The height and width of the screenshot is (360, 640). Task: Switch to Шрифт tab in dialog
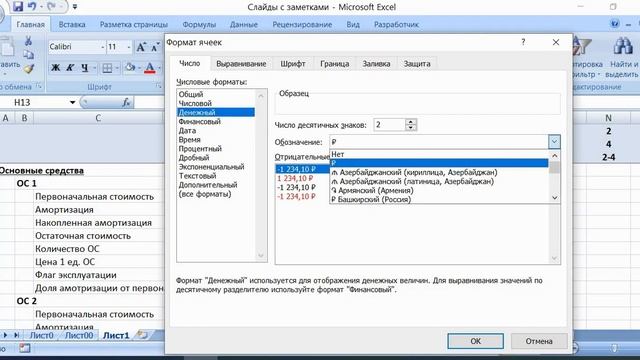(293, 64)
